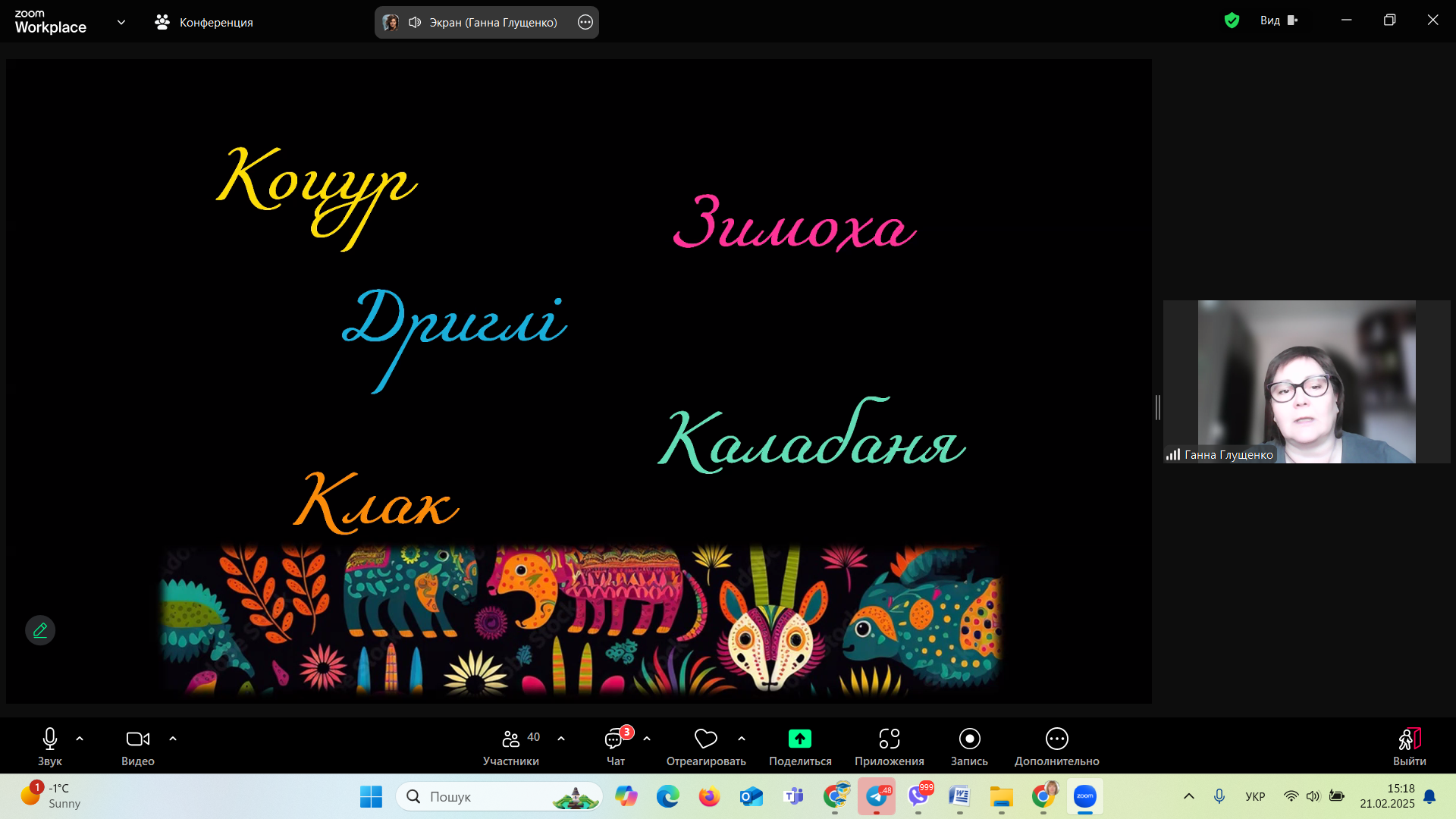Click the green Share screen button

coord(799,739)
